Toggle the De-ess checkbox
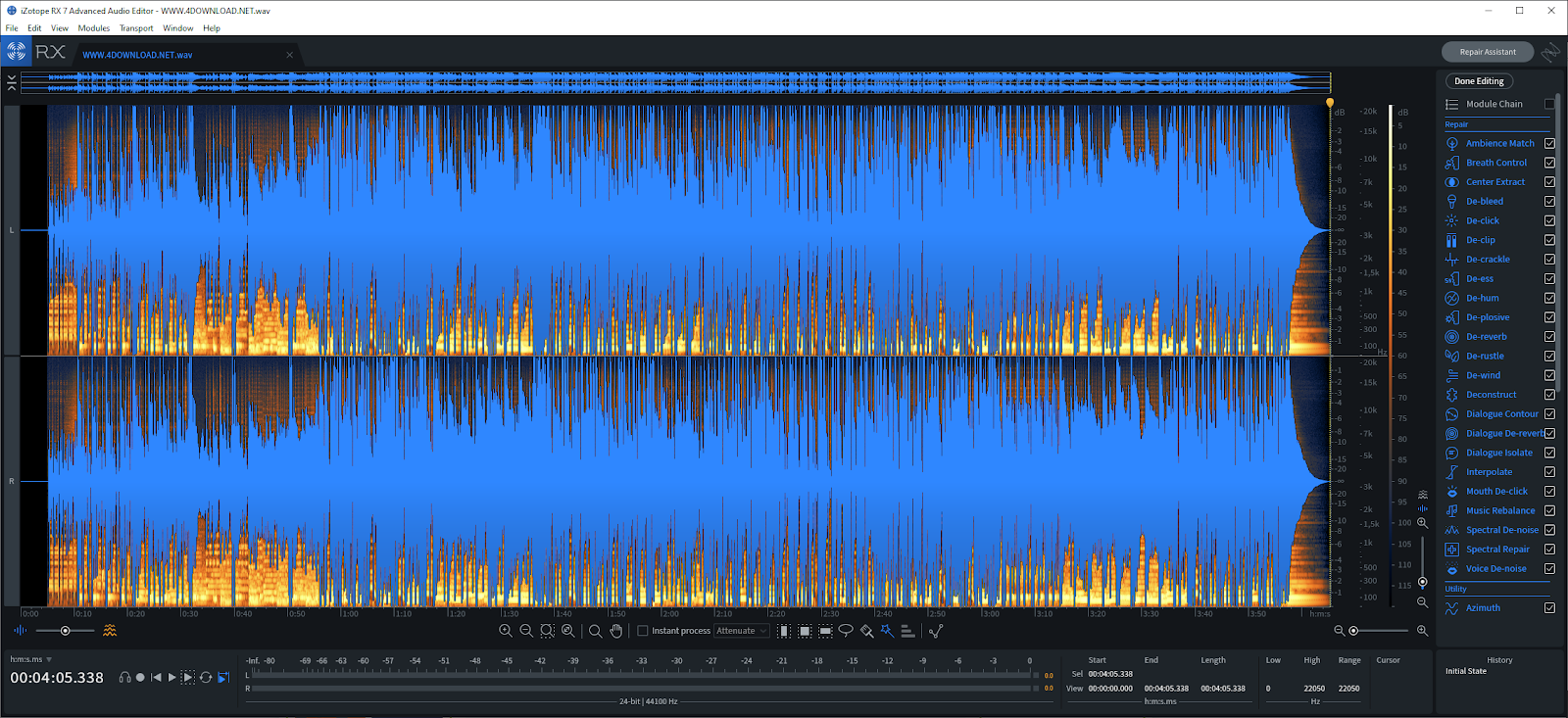Image resolution: width=1568 pixels, height=718 pixels. 1549,278
